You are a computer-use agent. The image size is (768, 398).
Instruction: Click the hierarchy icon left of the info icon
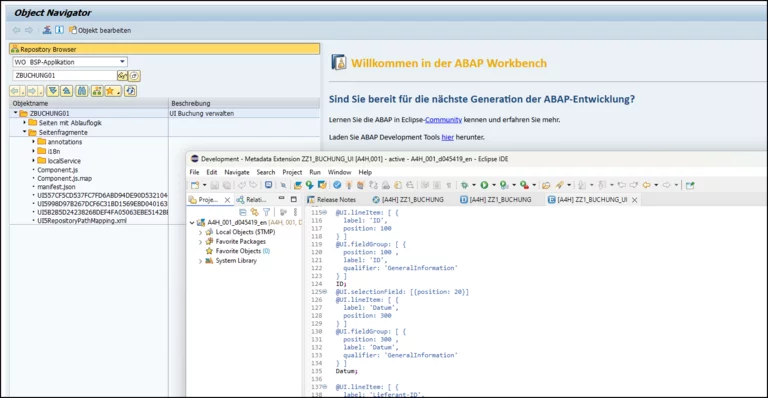pyautogui.click(x=47, y=30)
